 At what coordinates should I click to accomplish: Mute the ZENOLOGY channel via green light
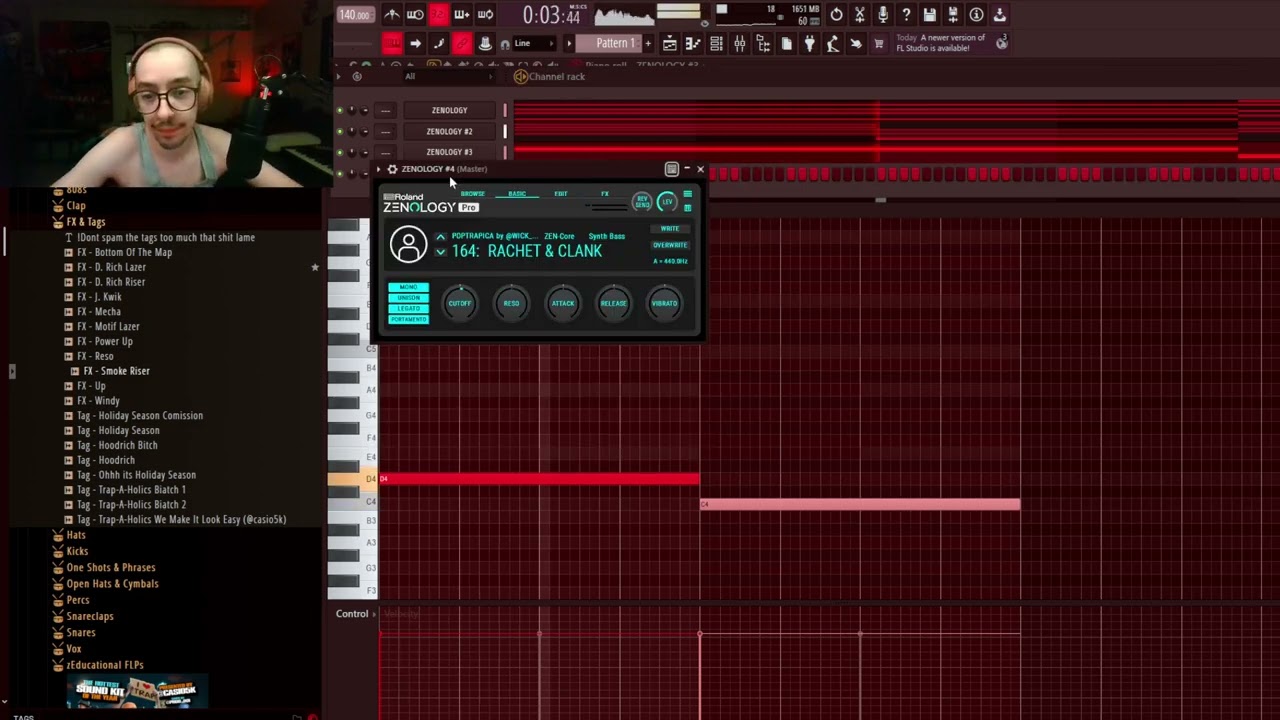[x=339, y=110]
